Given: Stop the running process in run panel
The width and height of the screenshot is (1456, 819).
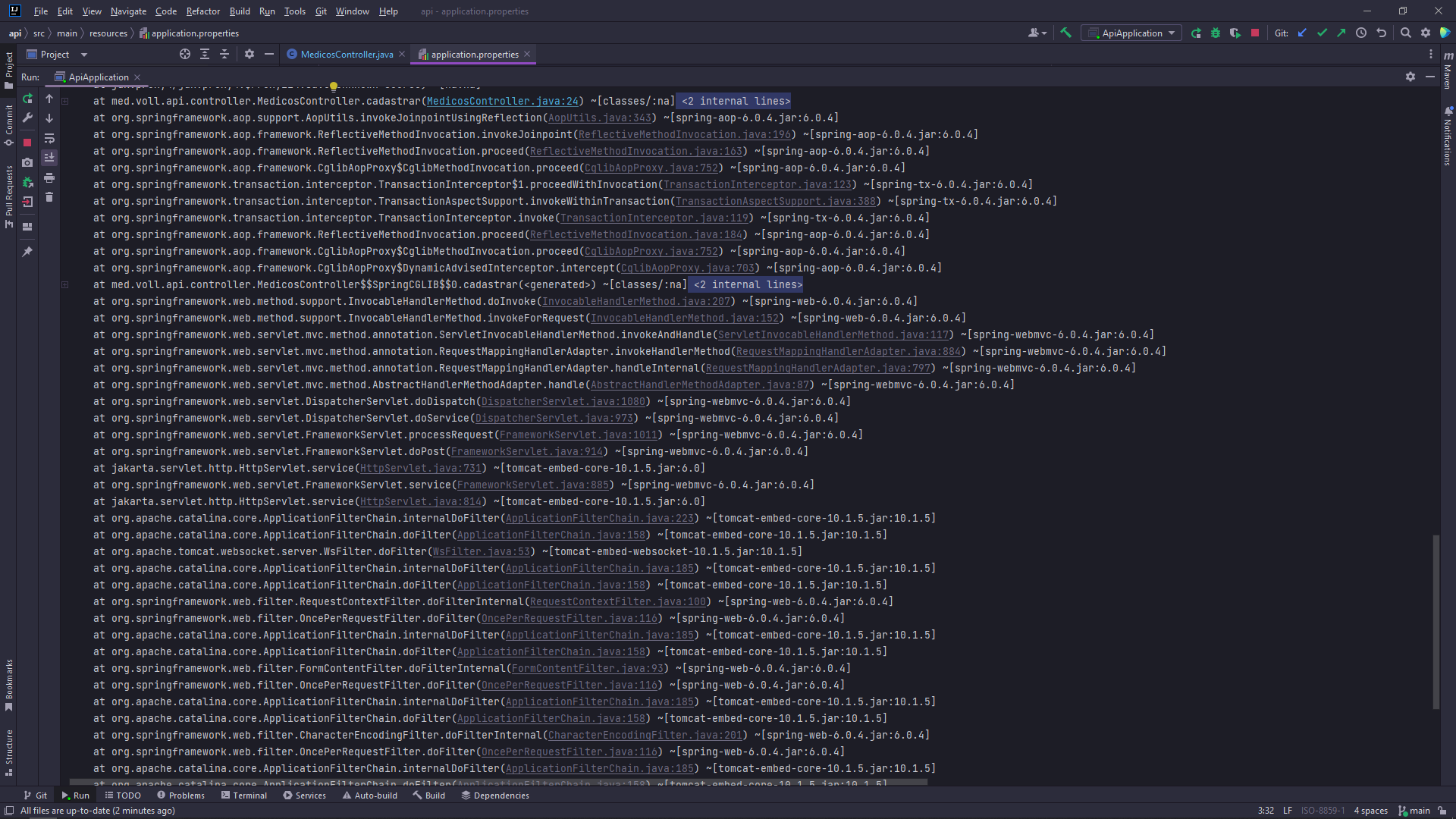Looking at the screenshot, I should pos(27,142).
